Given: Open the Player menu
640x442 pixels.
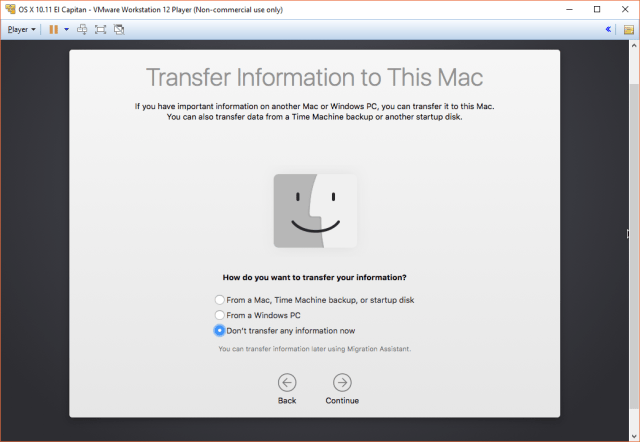Looking at the screenshot, I should coord(21,29).
